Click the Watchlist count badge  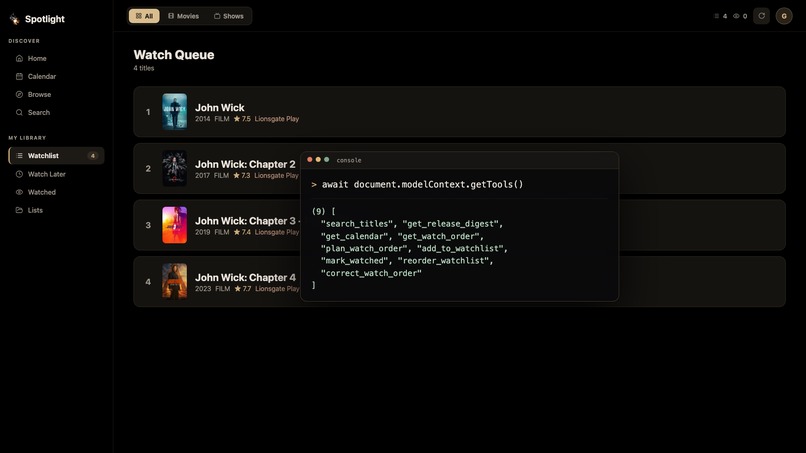(93, 156)
